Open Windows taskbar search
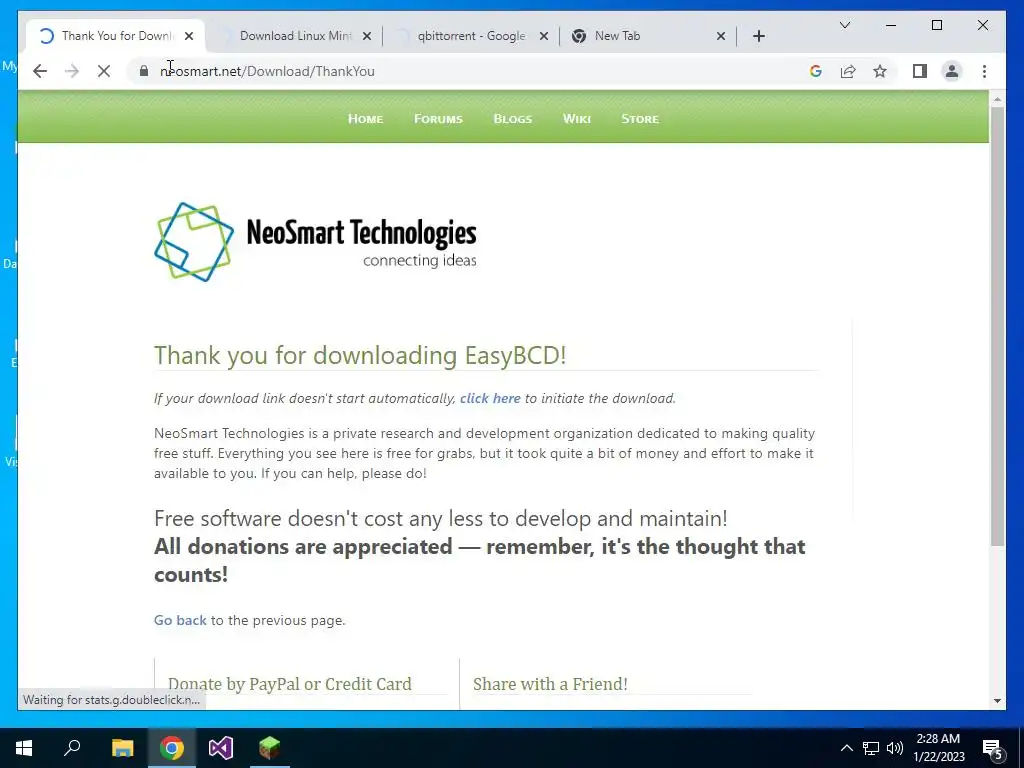Viewport: 1024px width, 768px height. pos(72,748)
